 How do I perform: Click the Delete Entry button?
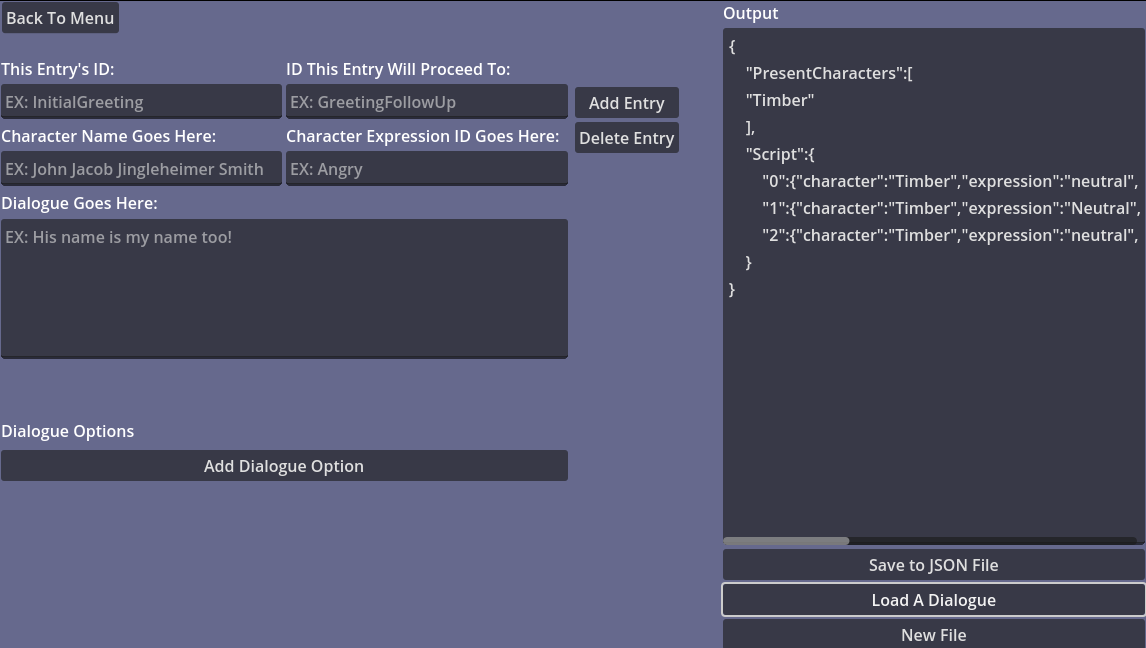click(626, 138)
